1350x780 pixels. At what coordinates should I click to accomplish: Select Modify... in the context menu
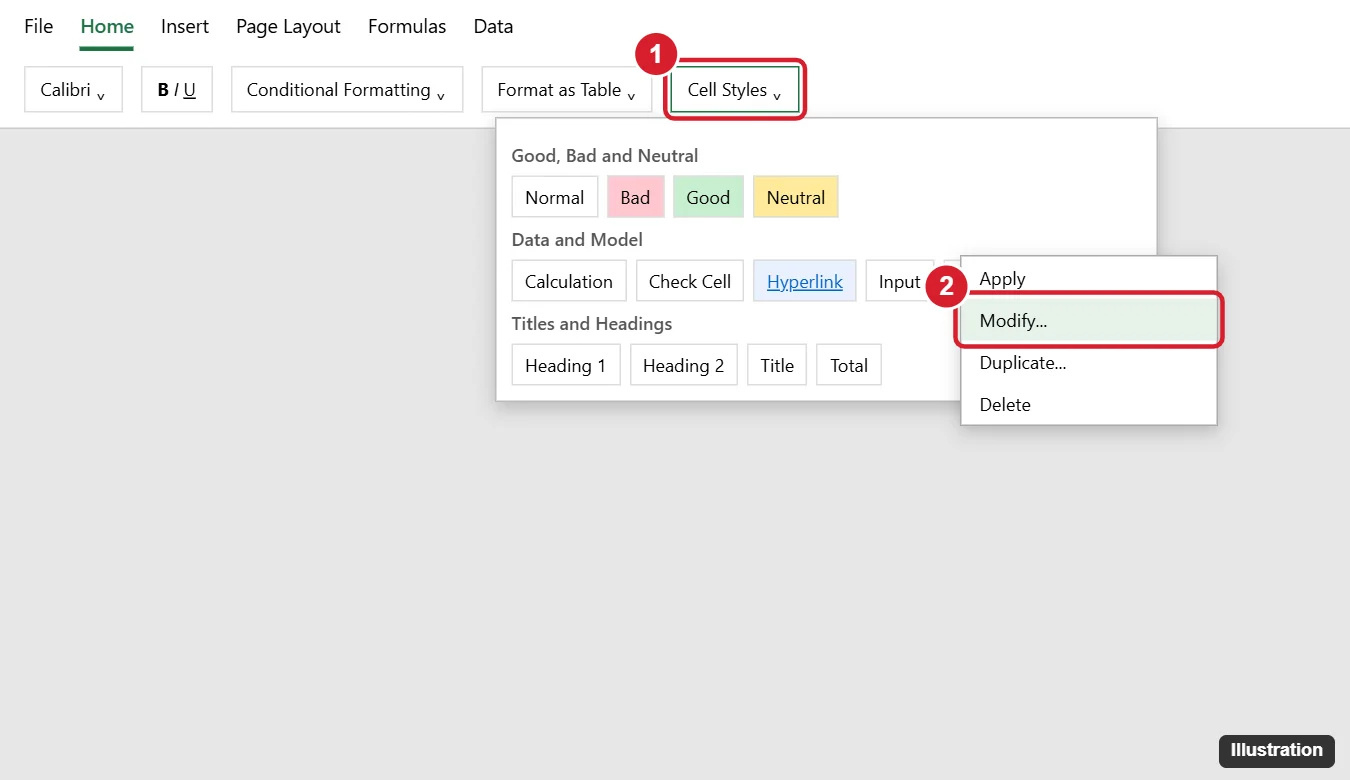[x=1089, y=321]
